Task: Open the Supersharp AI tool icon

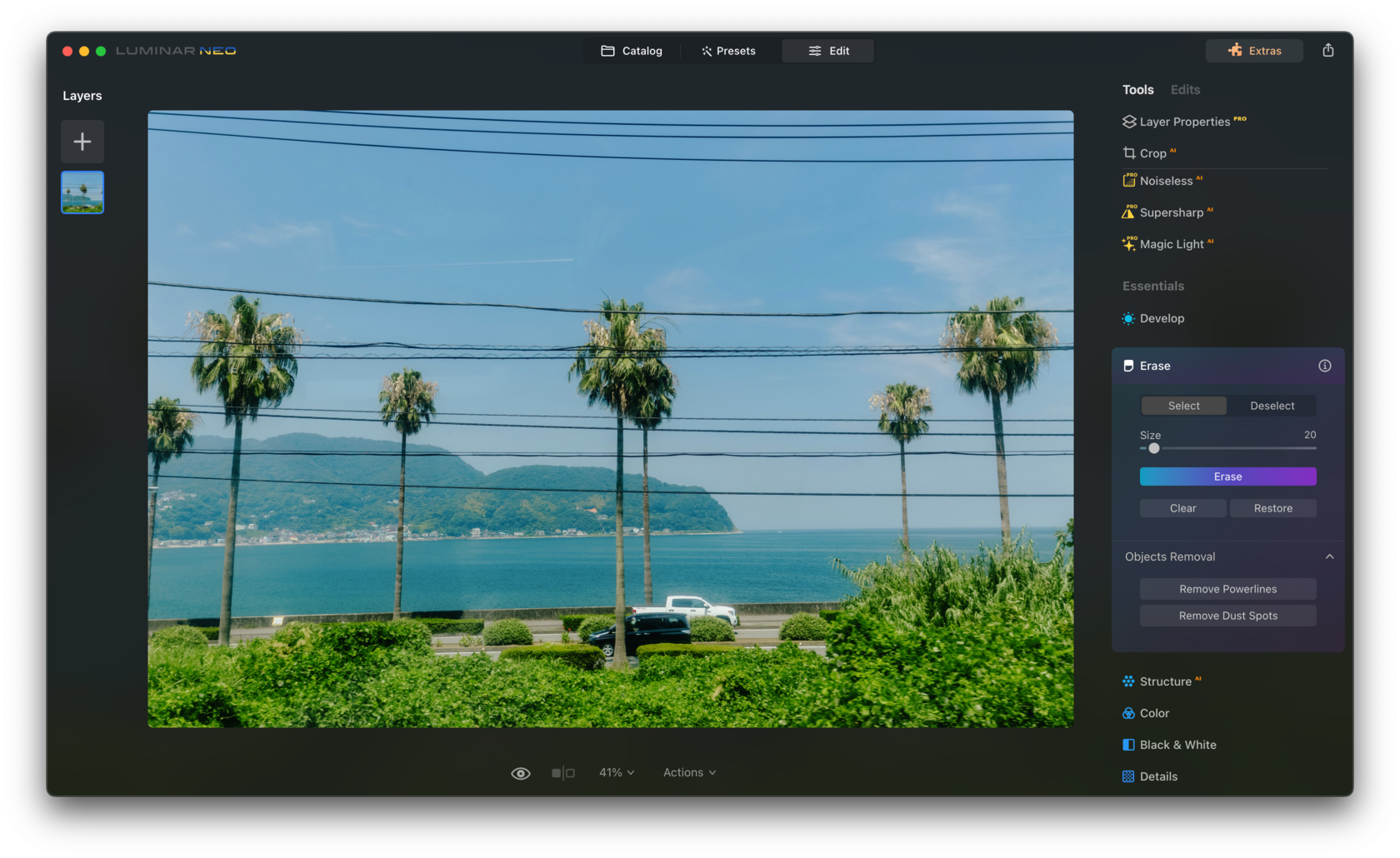Action: click(x=1129, y=212)
